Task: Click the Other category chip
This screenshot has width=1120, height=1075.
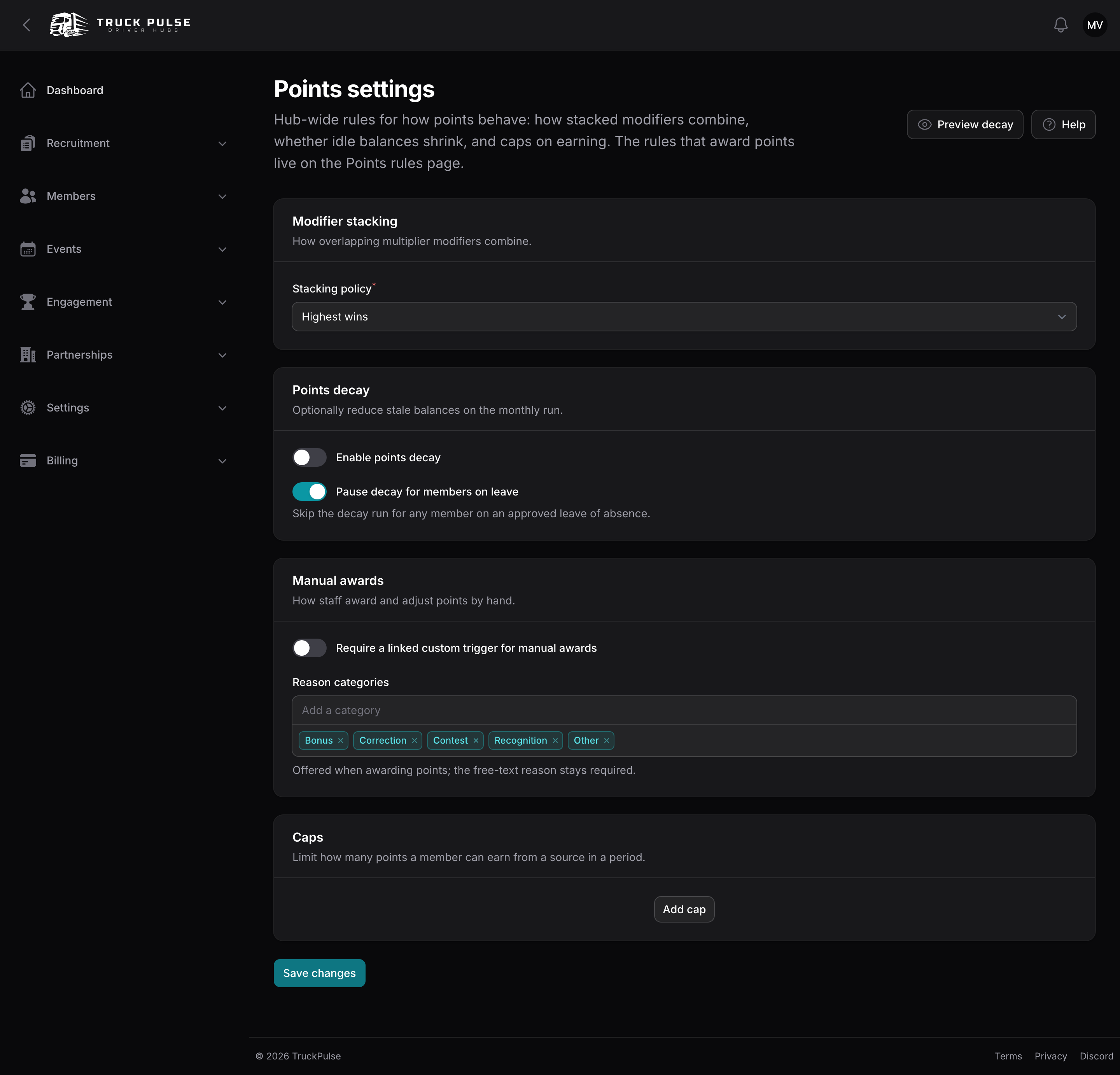Action: (591, 741)
